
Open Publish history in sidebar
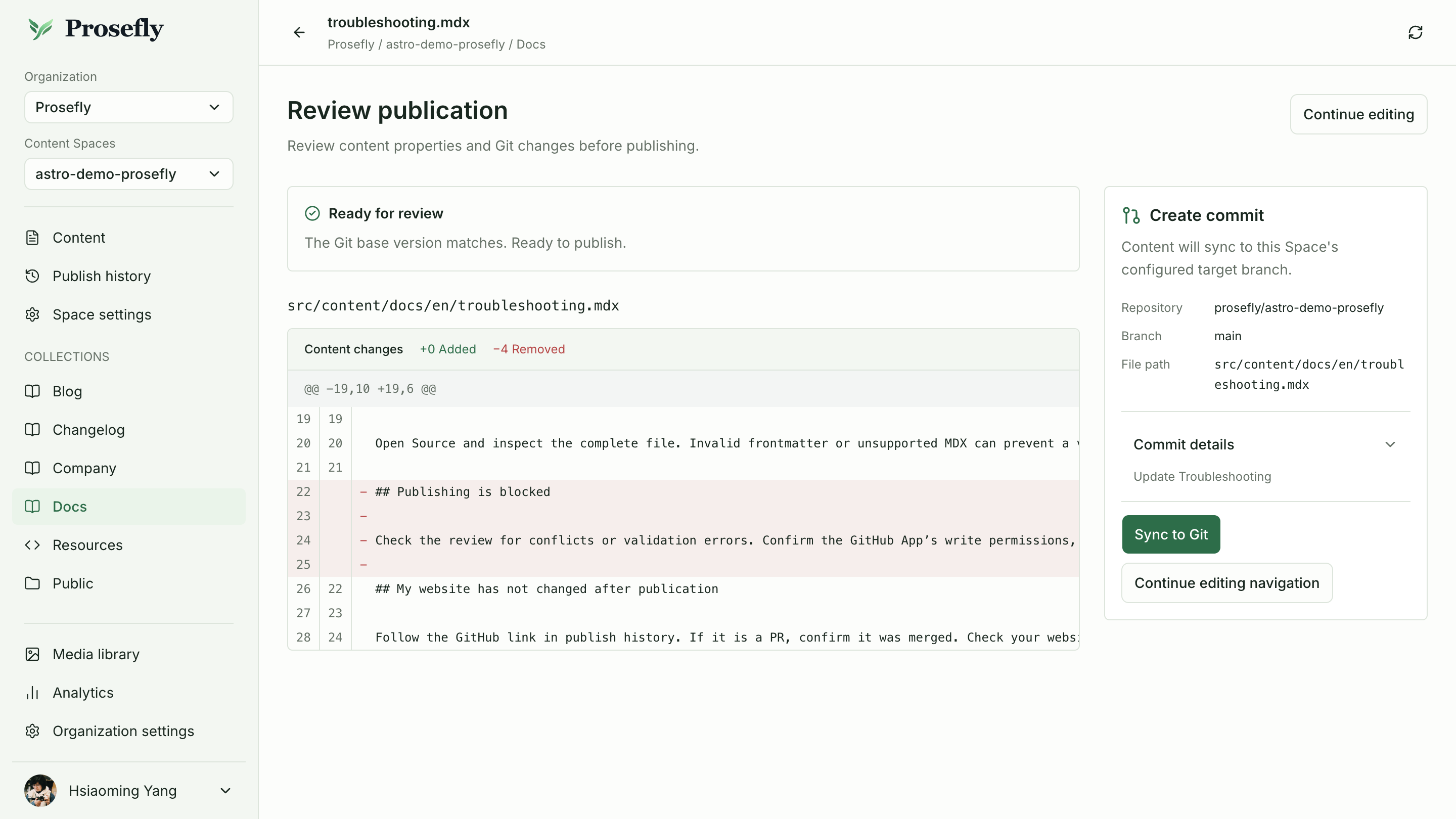[129, 276]
